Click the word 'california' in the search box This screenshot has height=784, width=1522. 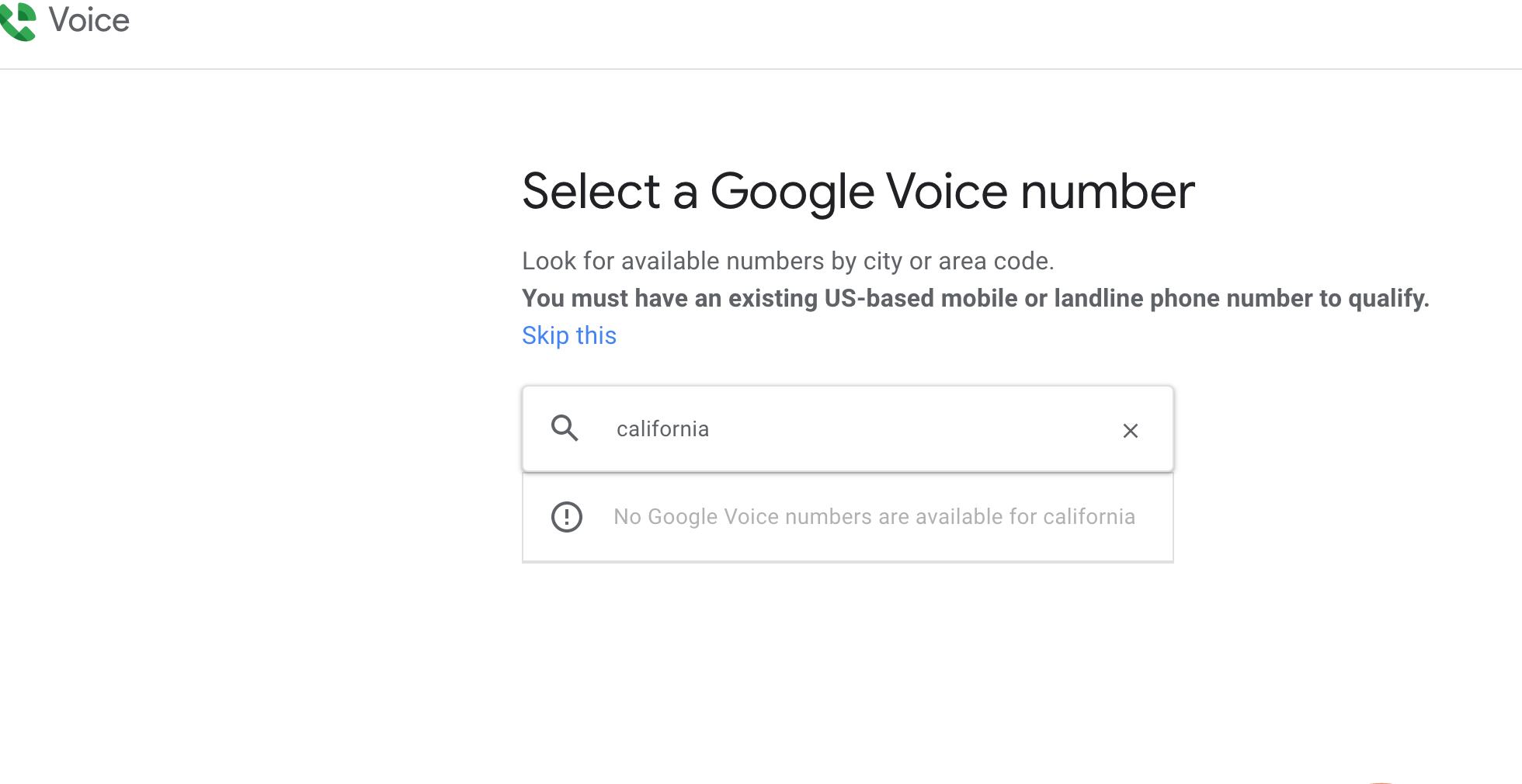coord(662,429)
